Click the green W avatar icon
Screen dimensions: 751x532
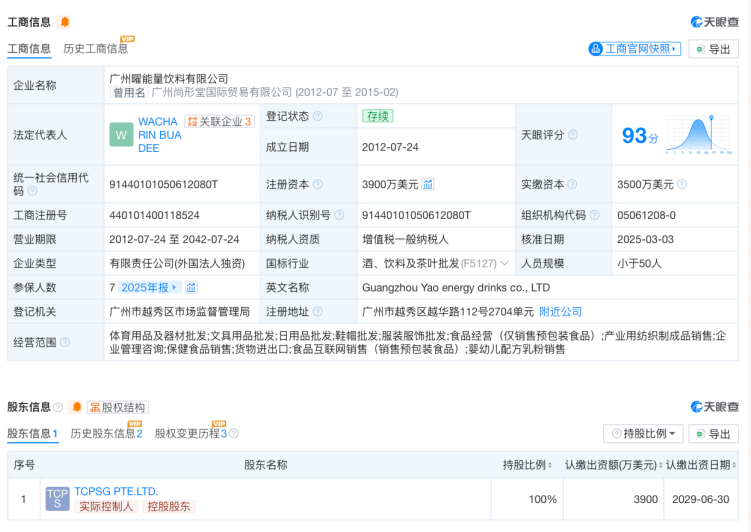121,135
